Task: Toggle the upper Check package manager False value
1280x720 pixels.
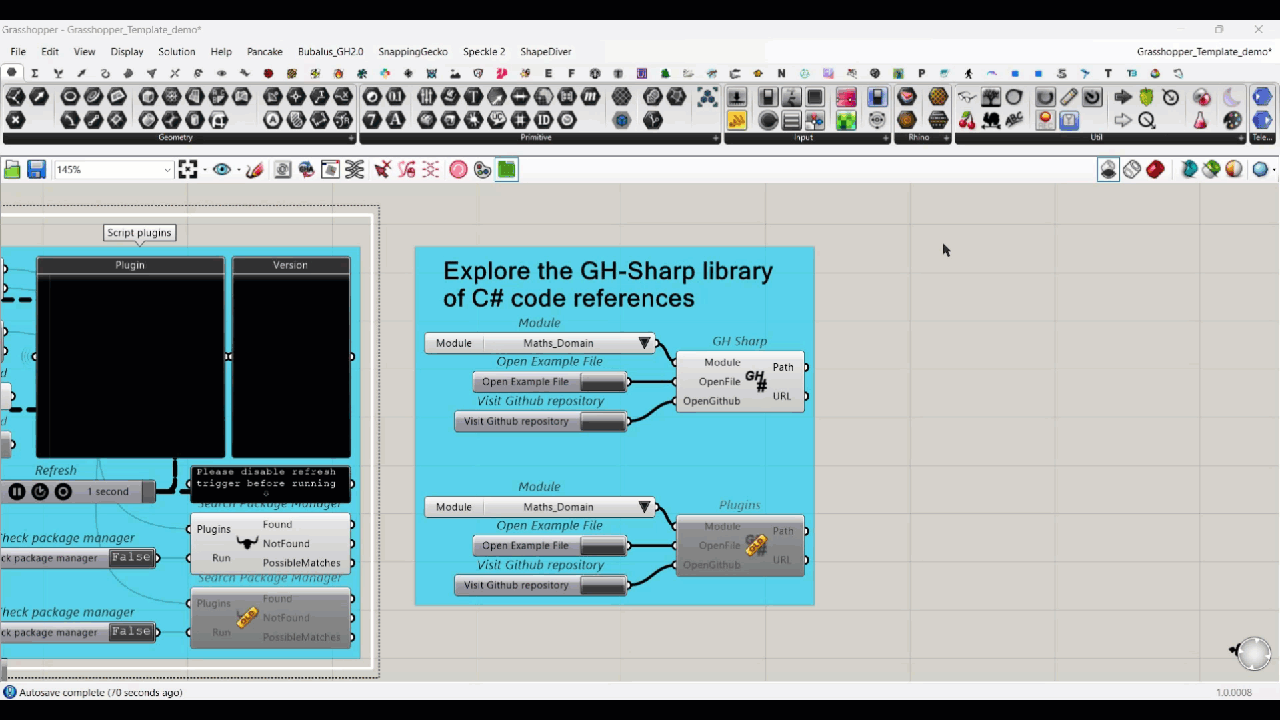Action: coord(131,557)
